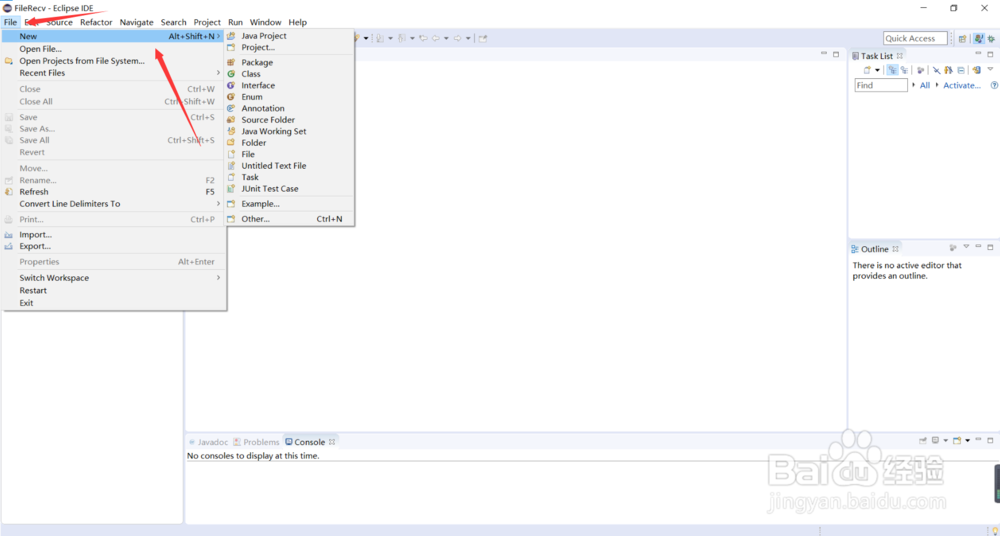Click the Quick Access search field
The image size is (1000, 536).
tap(915, 38)
